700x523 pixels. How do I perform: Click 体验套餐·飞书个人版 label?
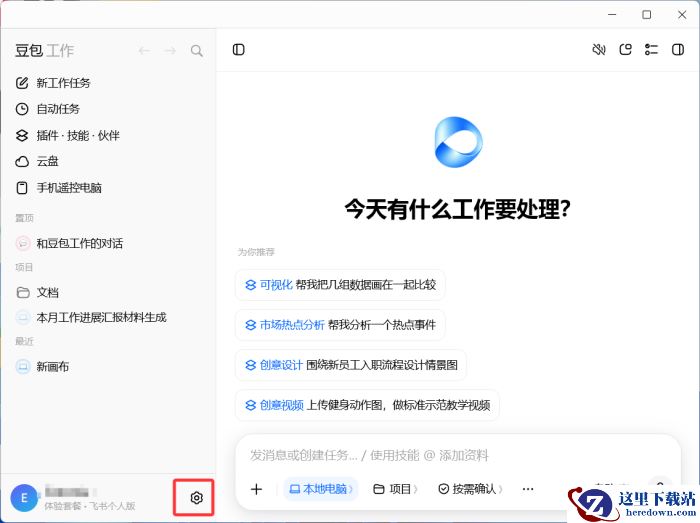click(x=89, y=506)
